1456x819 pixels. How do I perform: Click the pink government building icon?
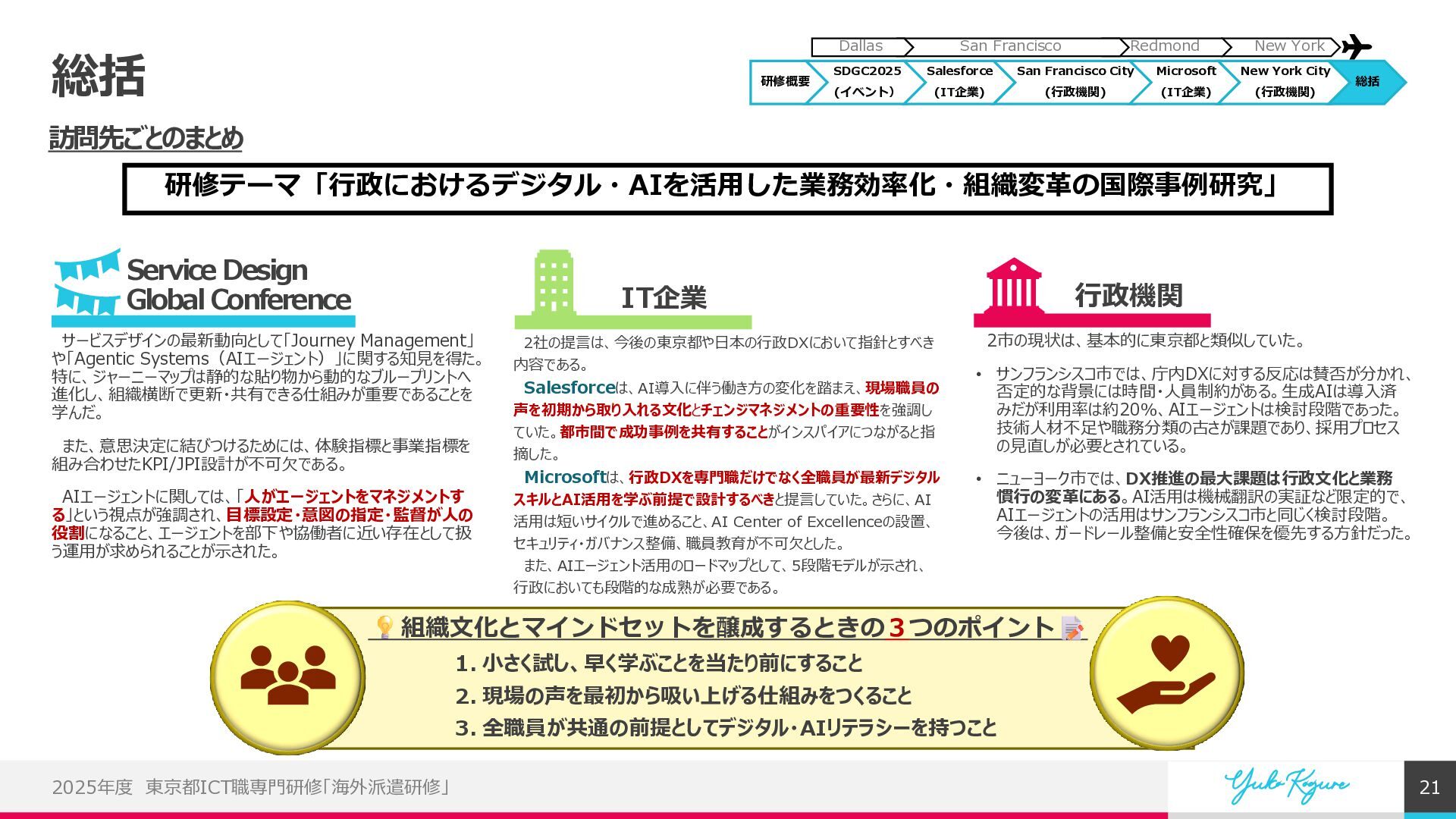pos(1014,283)
